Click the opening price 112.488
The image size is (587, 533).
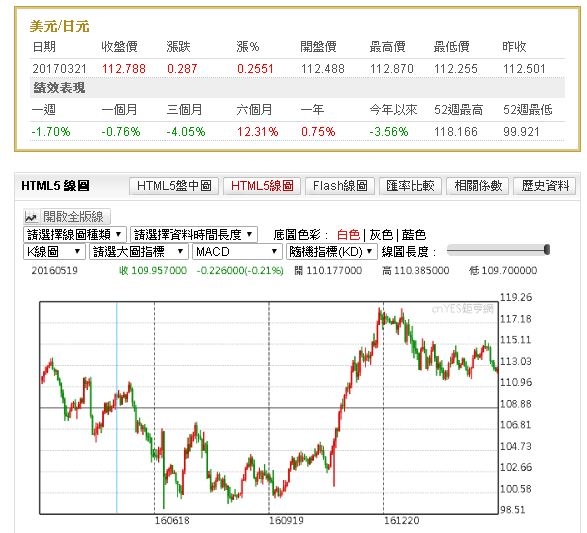pyautogui.click(x=323, y=69)
